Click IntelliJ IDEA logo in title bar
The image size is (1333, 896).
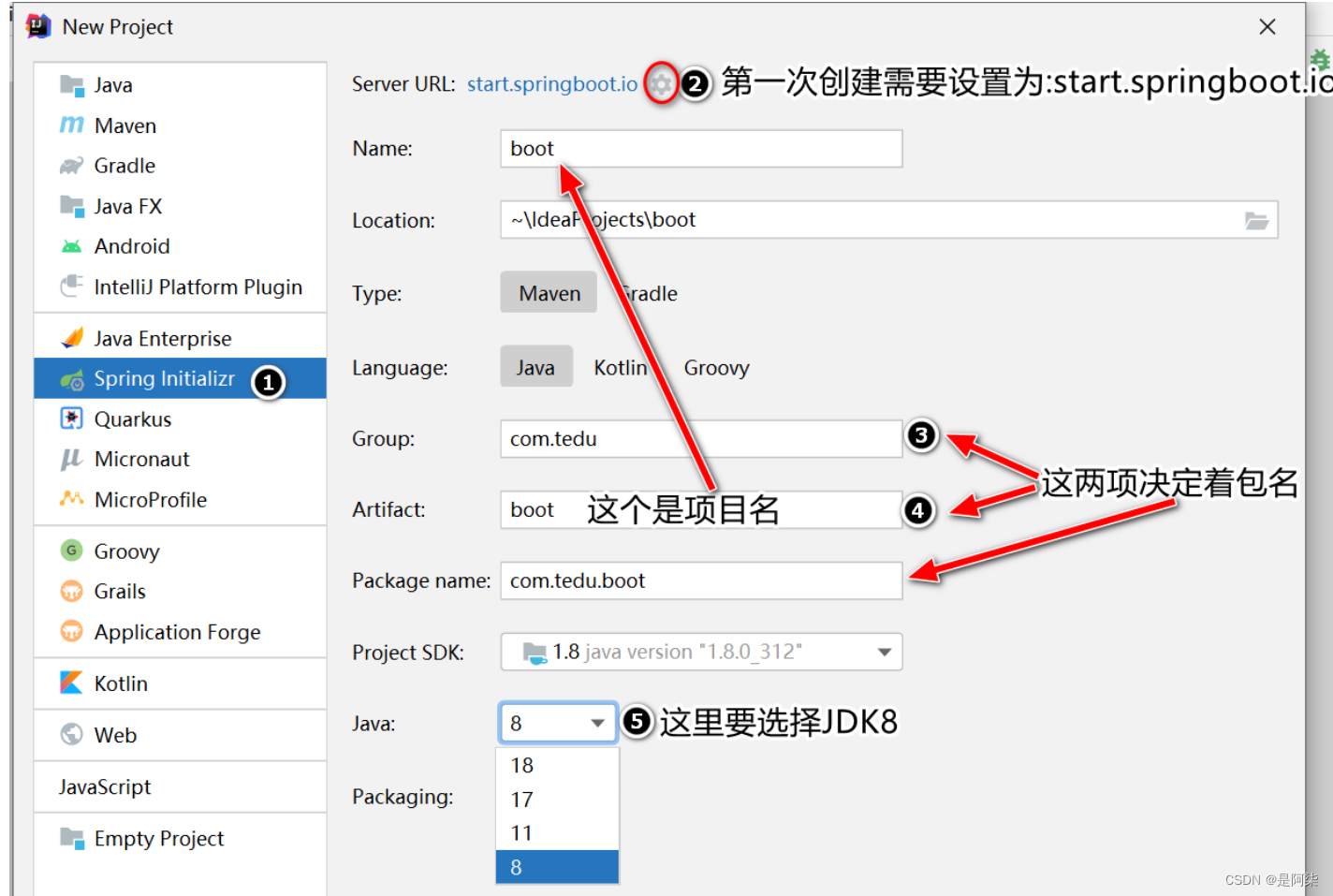pyautogui.click(x=38, y=26)
